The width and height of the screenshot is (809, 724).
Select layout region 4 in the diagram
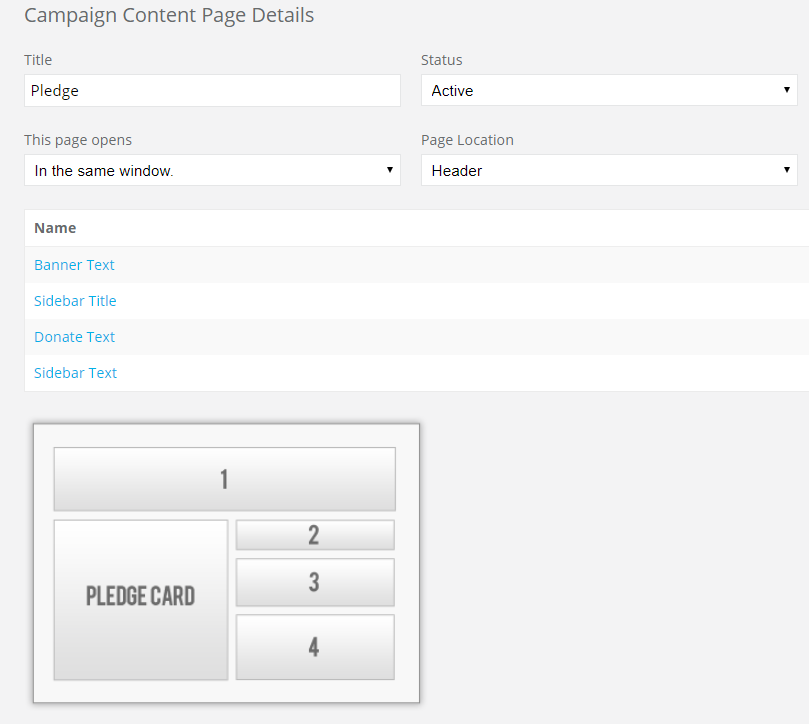[x=315, y=647]
